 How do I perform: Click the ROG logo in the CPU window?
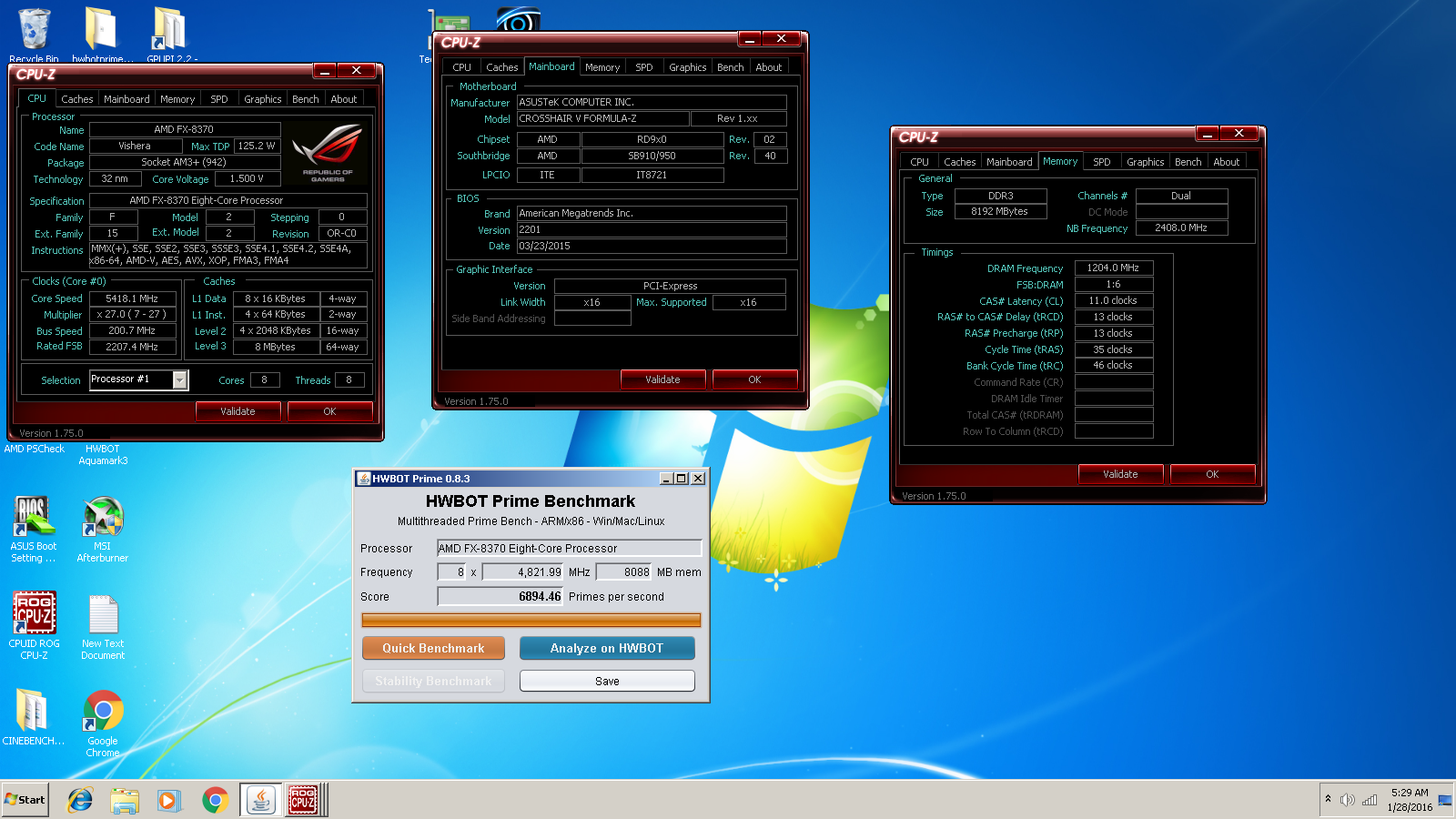328,153
